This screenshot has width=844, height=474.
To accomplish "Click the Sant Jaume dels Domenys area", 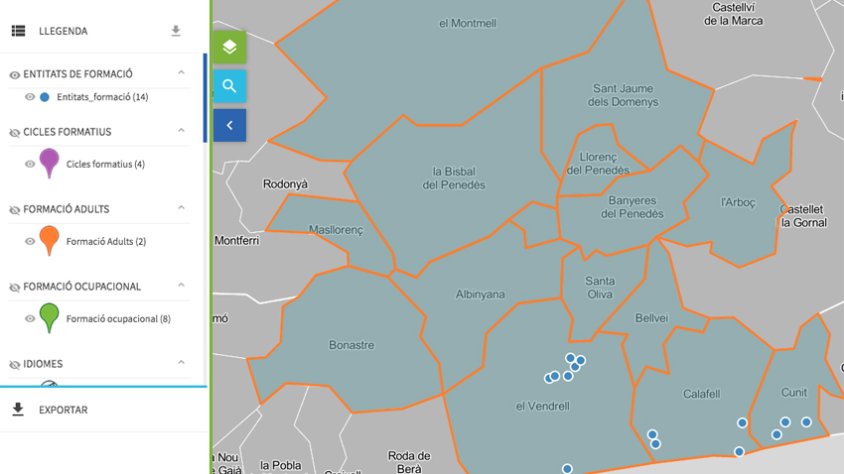I will [623, 95].
